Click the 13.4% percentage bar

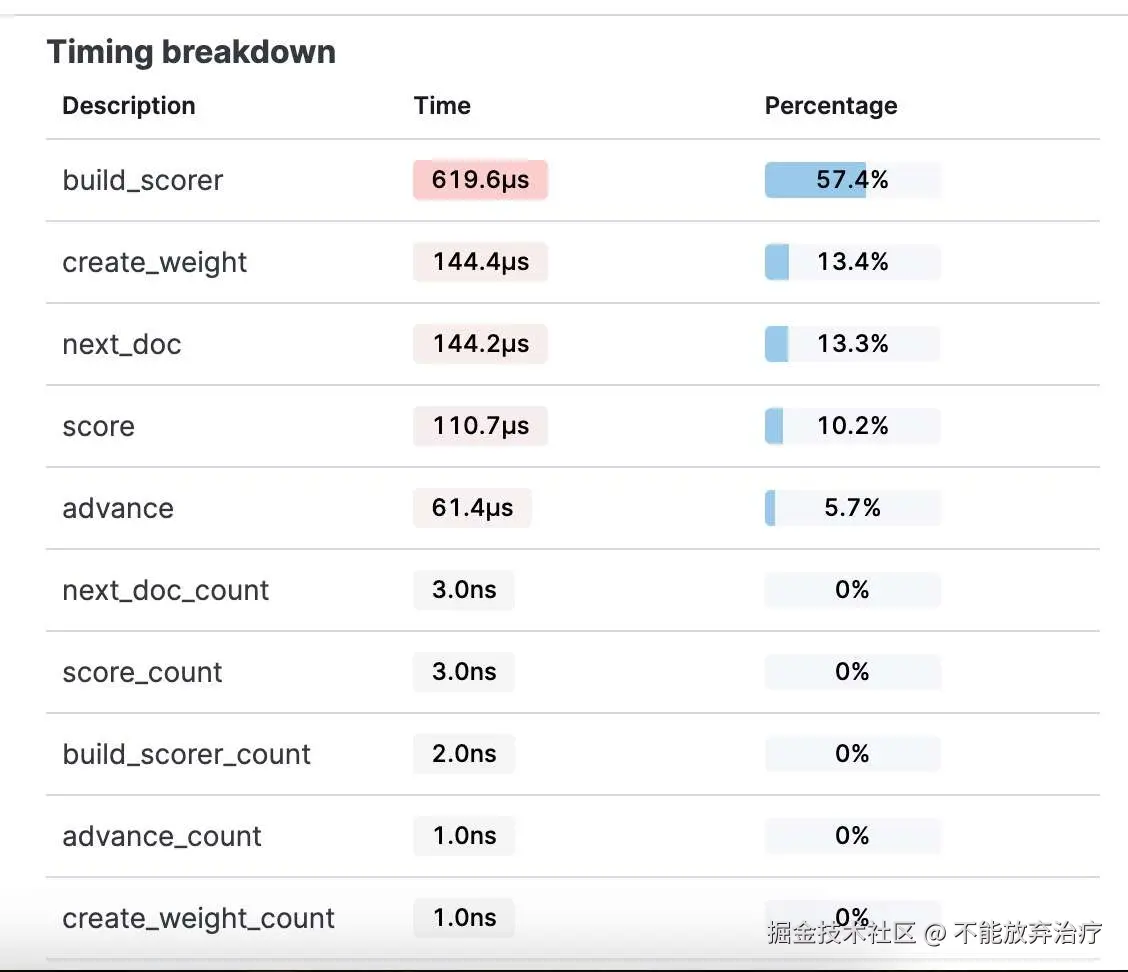pyautogui.click(x=852, y=262)
